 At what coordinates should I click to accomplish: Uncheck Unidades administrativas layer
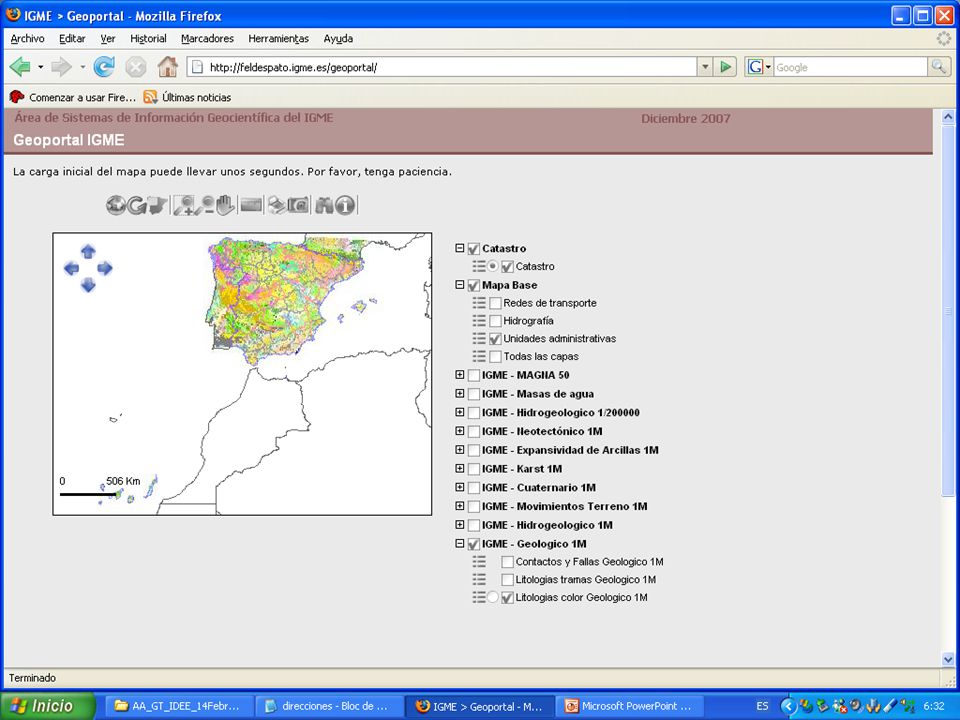click(495, 339)
